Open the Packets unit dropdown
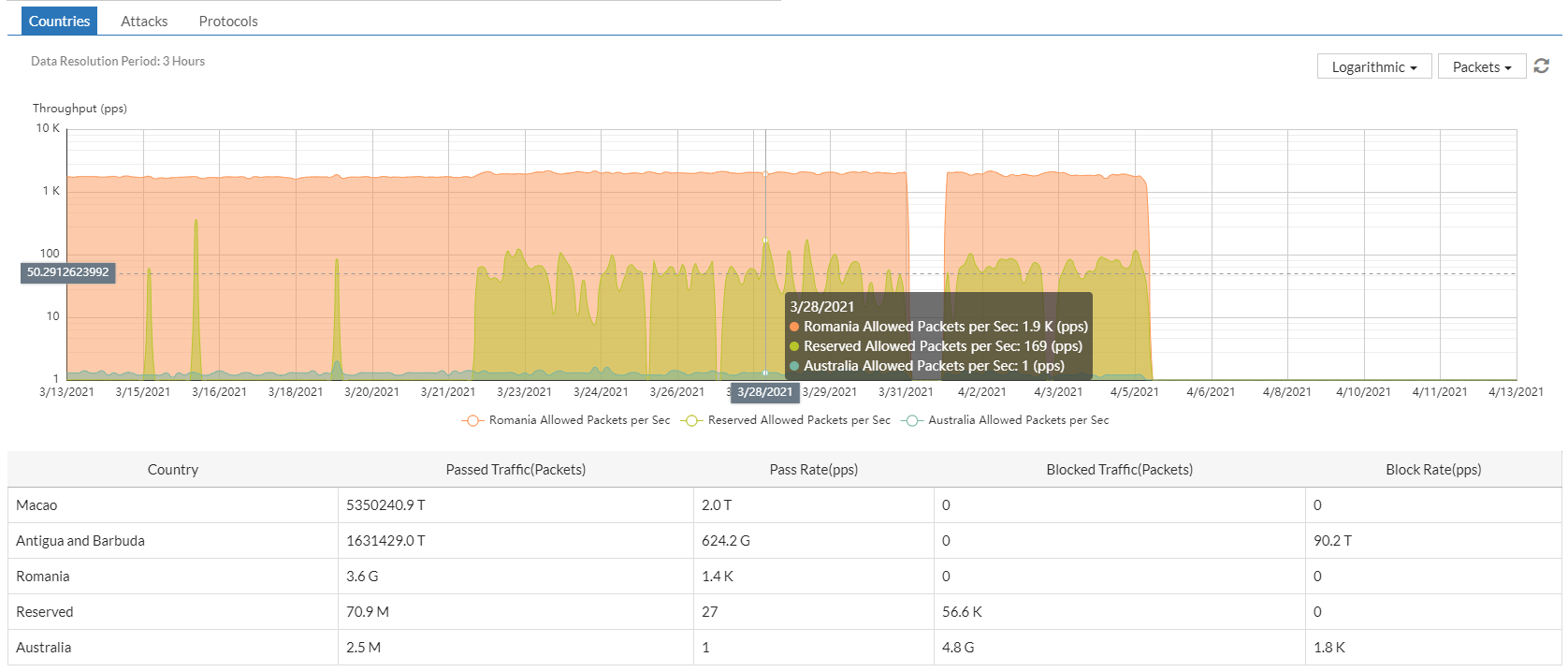Image resolution: width=1568 pixels, height=672 pixels. click(1481, 67)
